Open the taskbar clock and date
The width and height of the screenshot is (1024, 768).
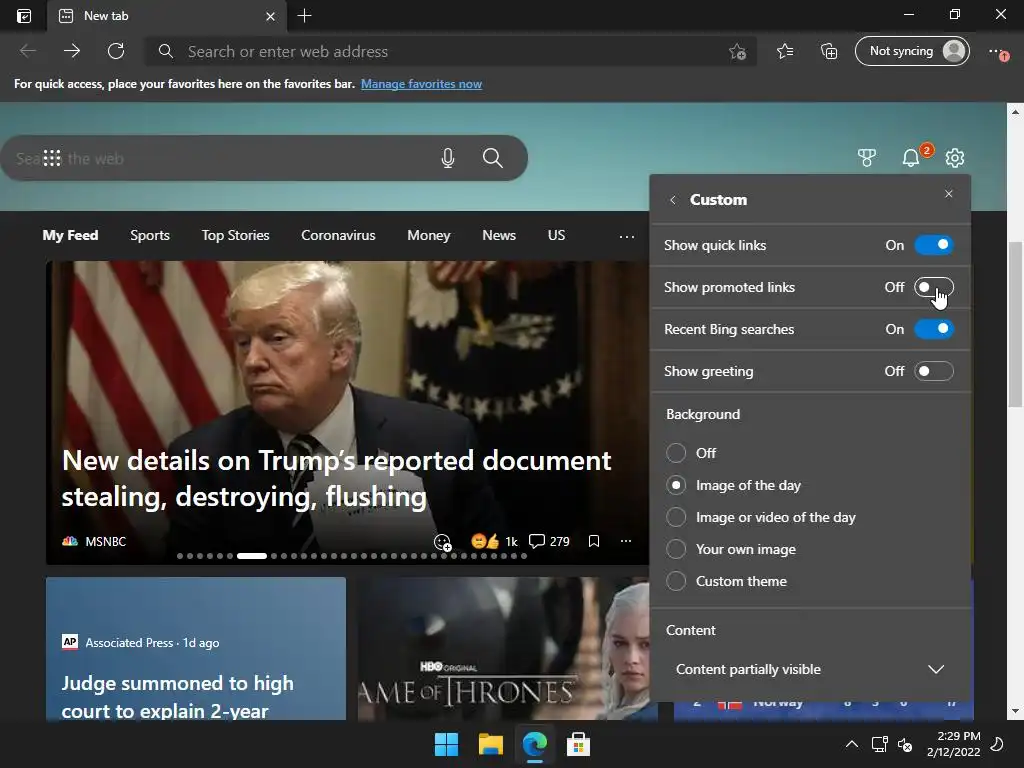pyautogui.click(x=953, y=744)
